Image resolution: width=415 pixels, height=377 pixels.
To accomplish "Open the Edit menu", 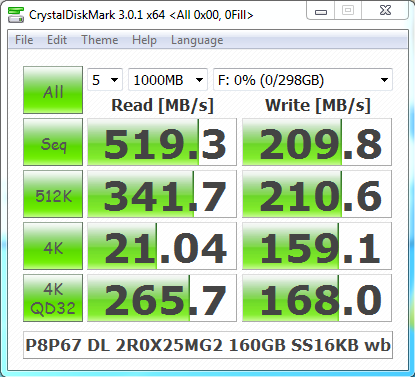I will 57,40.
